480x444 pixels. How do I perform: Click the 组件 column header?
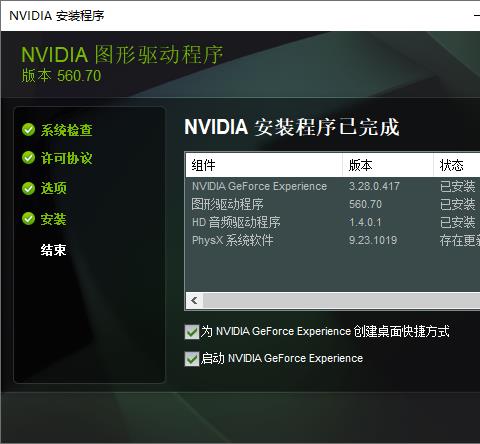coord(264,165)
